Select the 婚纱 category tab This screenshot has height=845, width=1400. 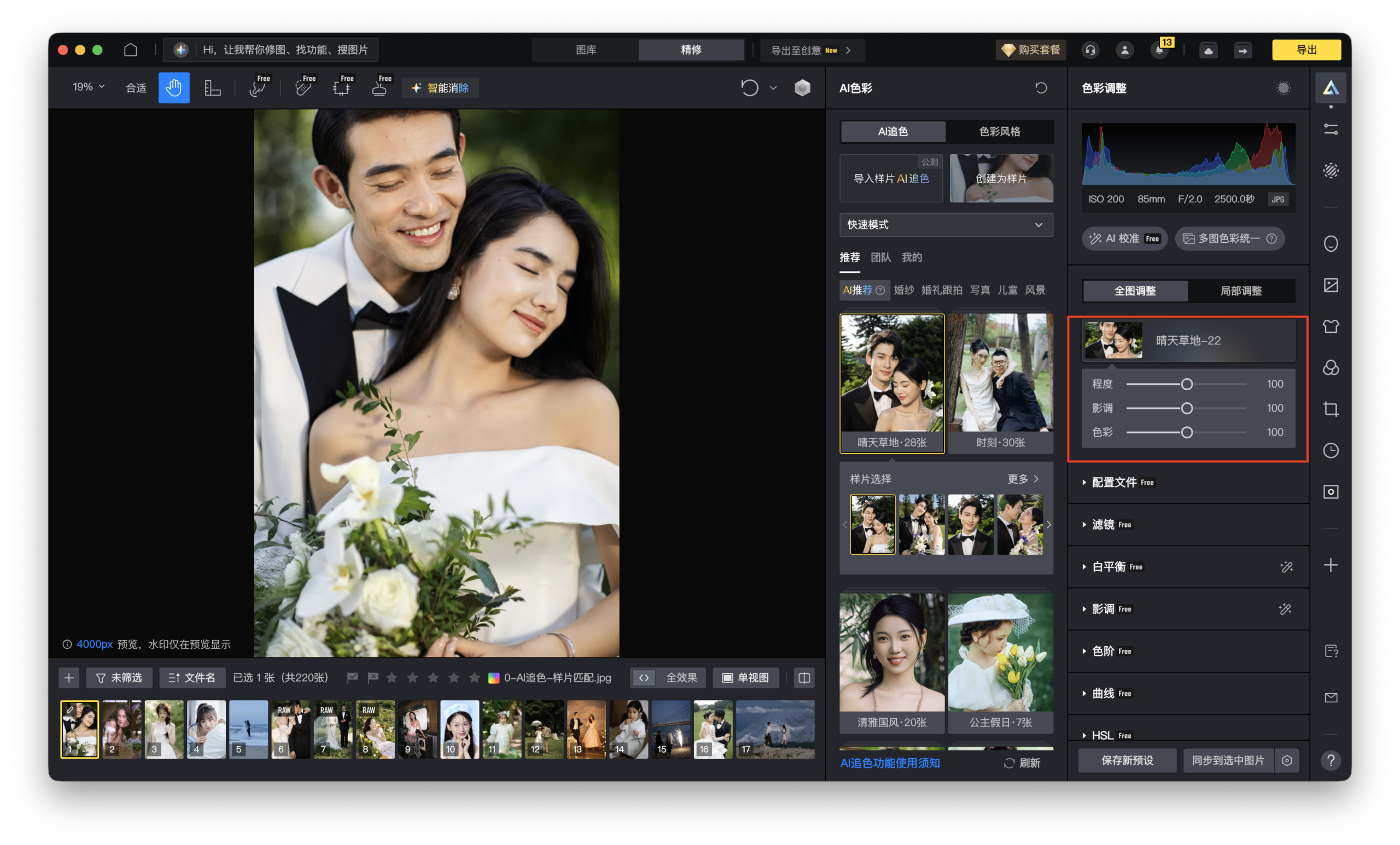903,290
